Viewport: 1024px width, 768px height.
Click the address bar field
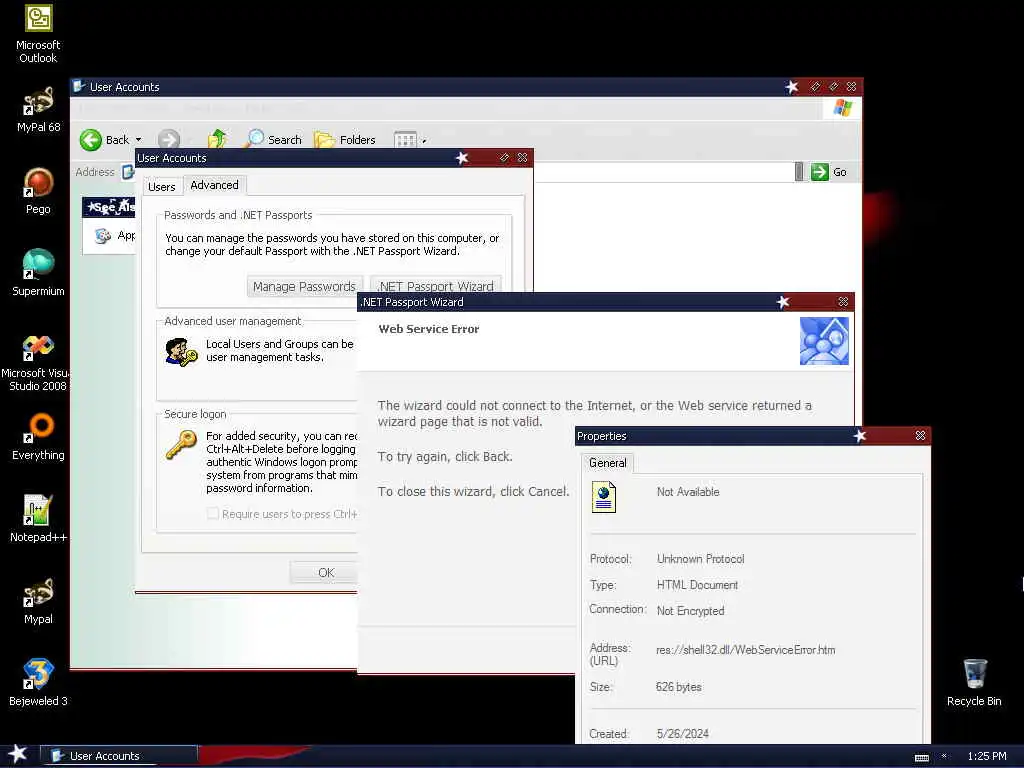click(663, 172)
